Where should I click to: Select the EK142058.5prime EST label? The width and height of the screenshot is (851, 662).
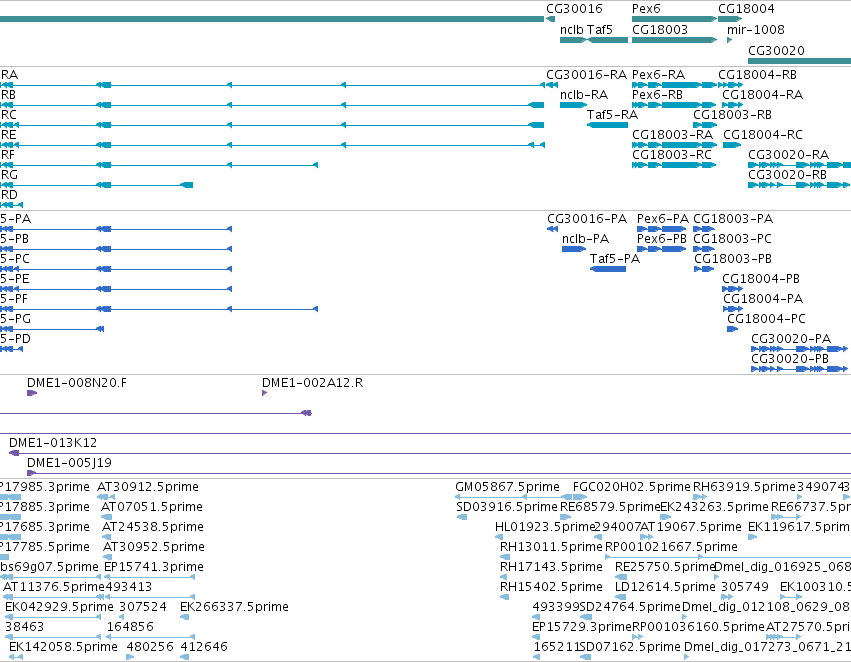point(63,647)
